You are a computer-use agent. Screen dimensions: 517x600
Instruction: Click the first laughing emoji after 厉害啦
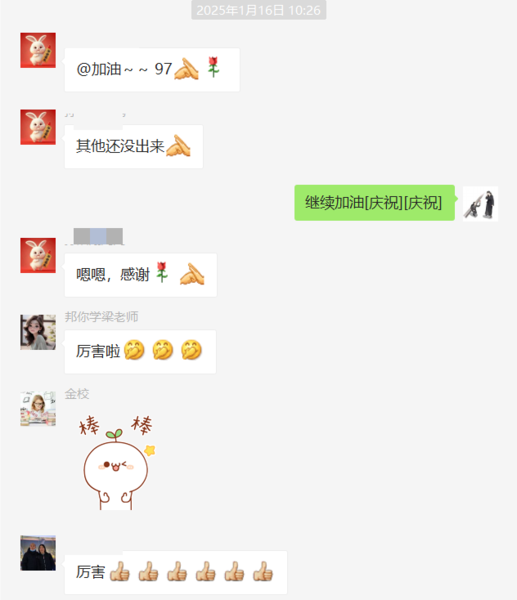pyautogui.click(x=134, y=350)
